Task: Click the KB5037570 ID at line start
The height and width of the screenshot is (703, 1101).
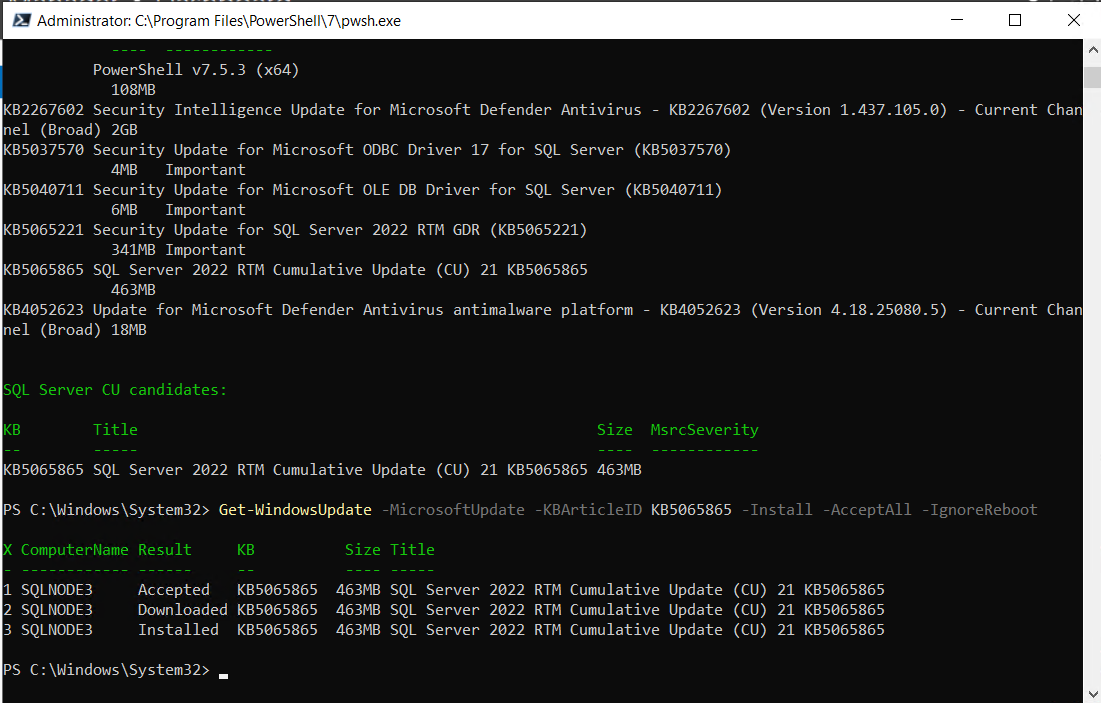Action: point(44,150)
